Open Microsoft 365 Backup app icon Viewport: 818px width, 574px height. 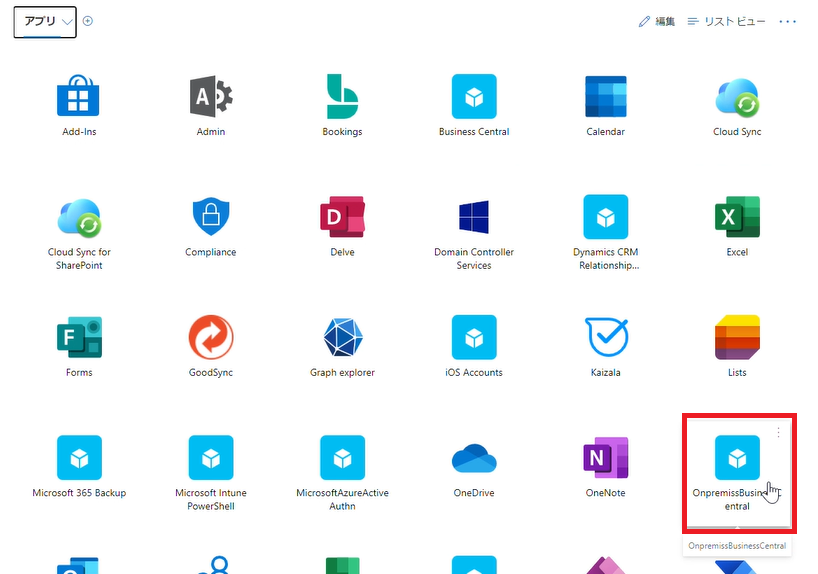click(79, 458)
